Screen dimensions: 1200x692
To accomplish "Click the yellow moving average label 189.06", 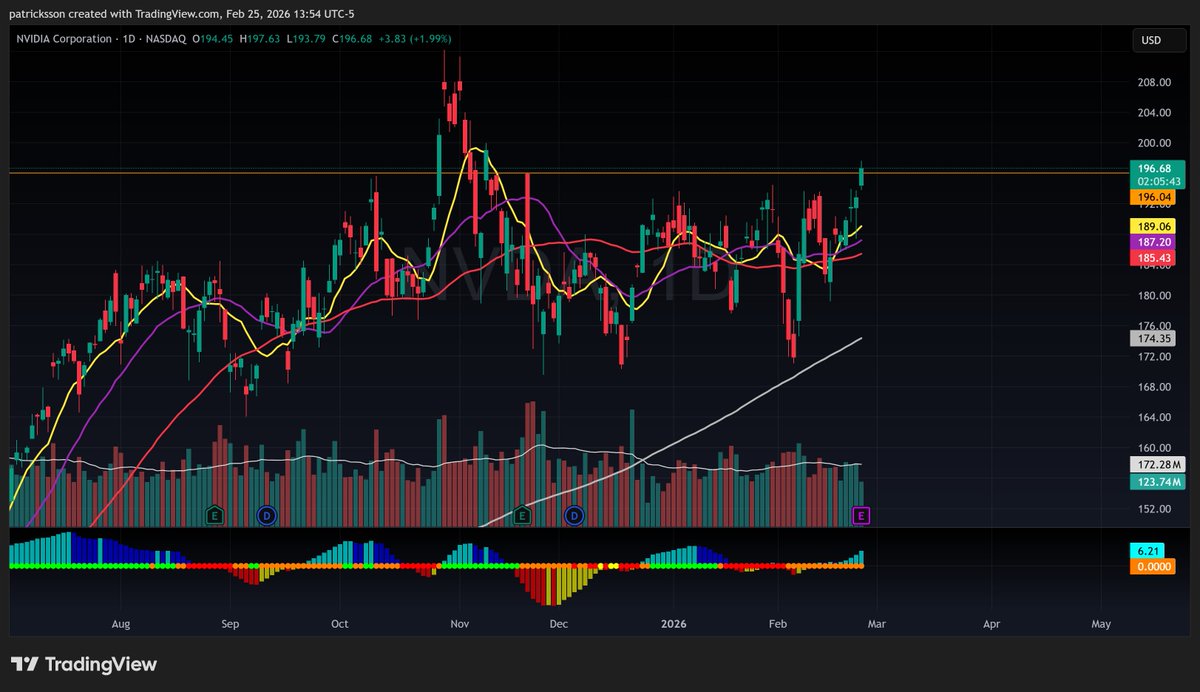I will tap(1151, 226).
